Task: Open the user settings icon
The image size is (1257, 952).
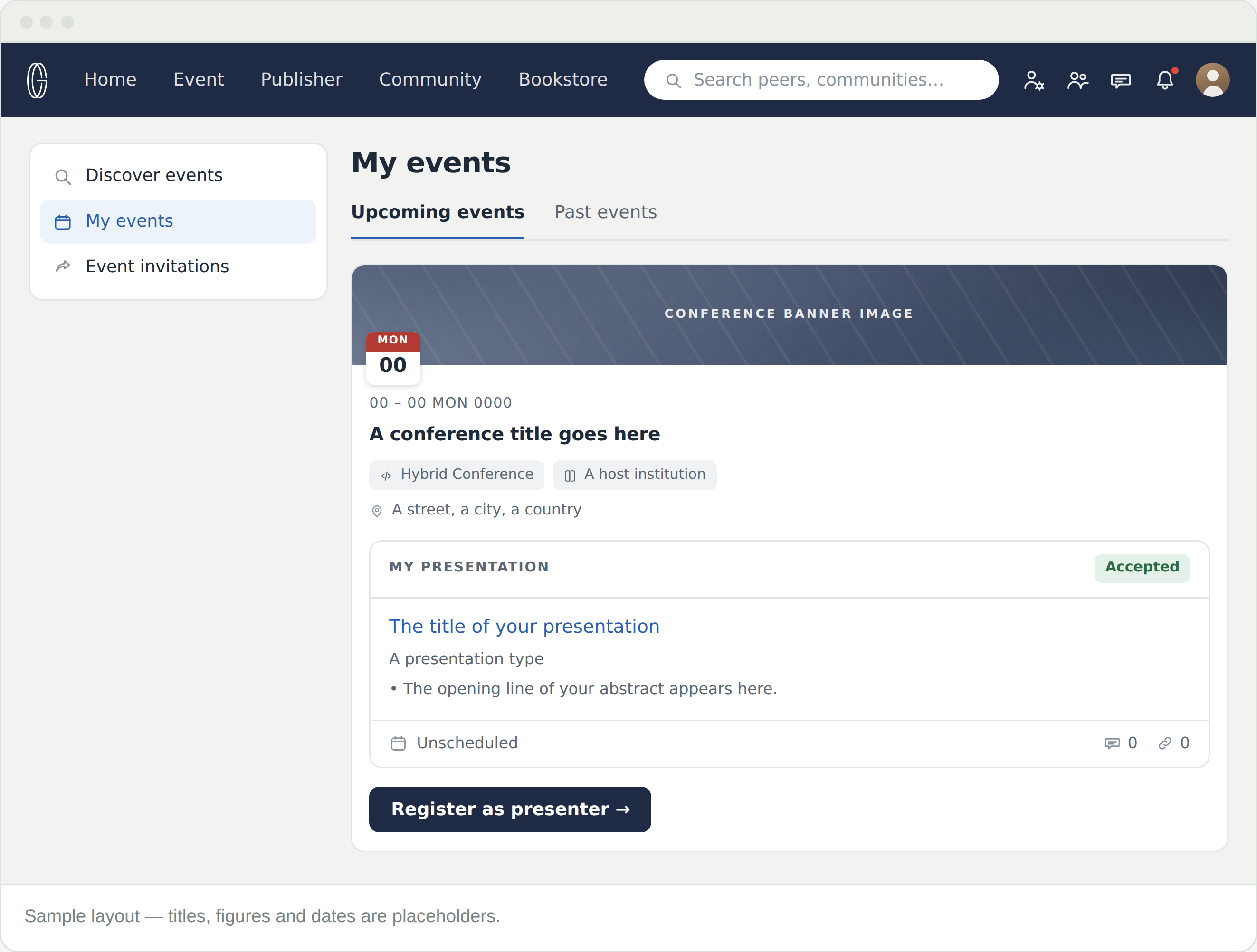Action: pos(1034,80)
